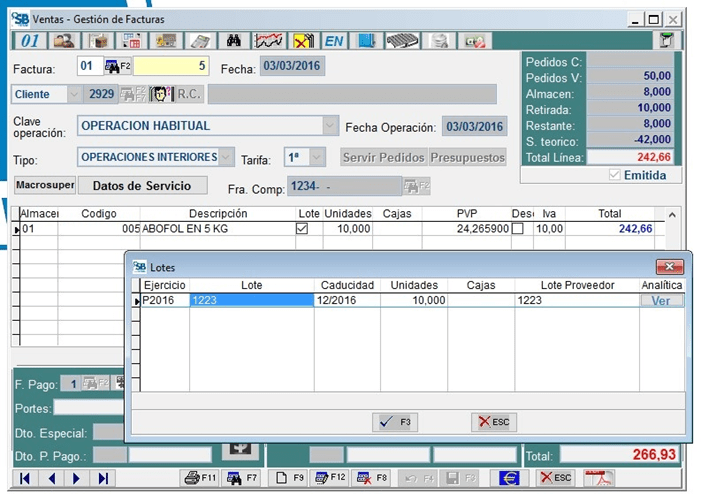The height and width of the screenshot is (494, 701).
Task: Search invoices with the F7 binoculars button
Action: [x=242, y=478]
